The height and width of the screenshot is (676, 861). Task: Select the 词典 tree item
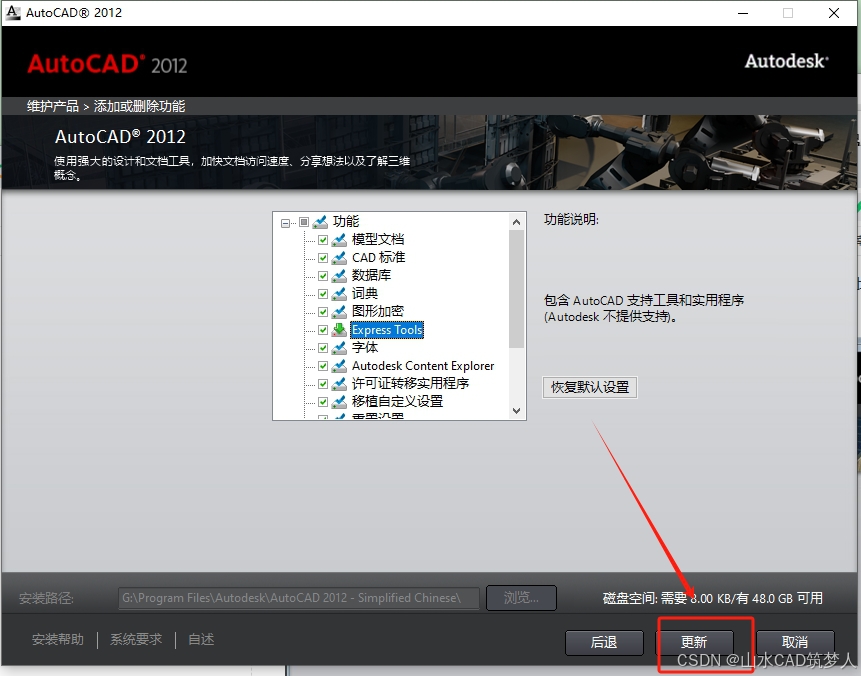tap(365, 293)
